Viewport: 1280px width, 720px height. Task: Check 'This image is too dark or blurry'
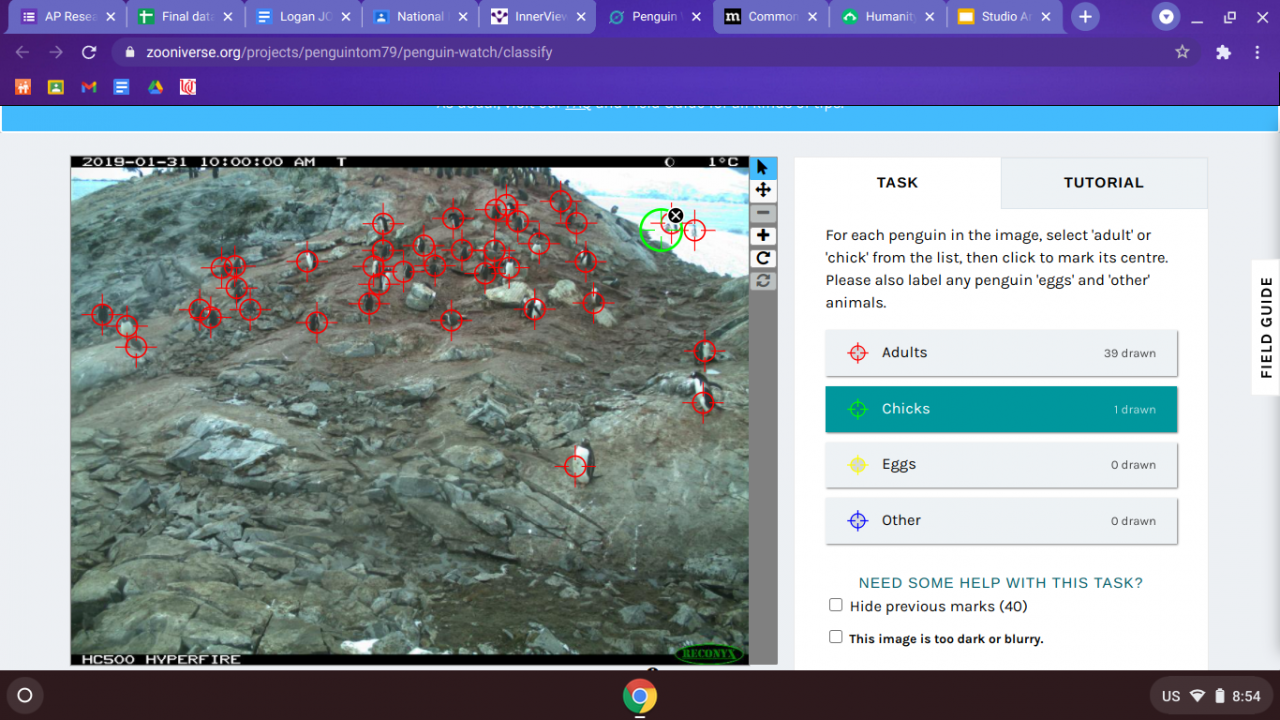coord(836,637)
